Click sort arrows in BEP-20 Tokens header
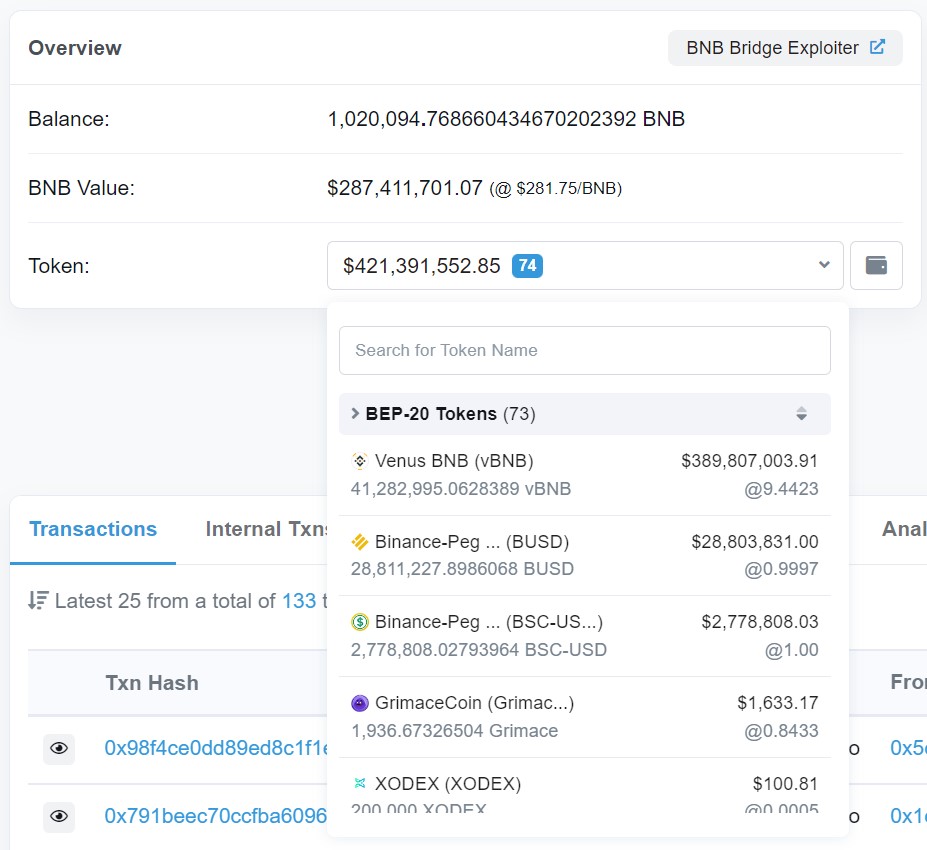Image resolution: width=927 pixels, height=850 pixels. pos(802,413)
